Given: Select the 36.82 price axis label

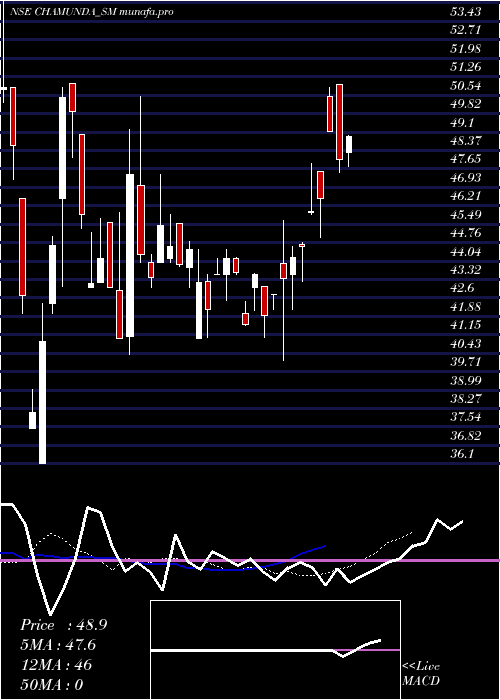Looking at the screenshot, I should (x=465, y=437).
